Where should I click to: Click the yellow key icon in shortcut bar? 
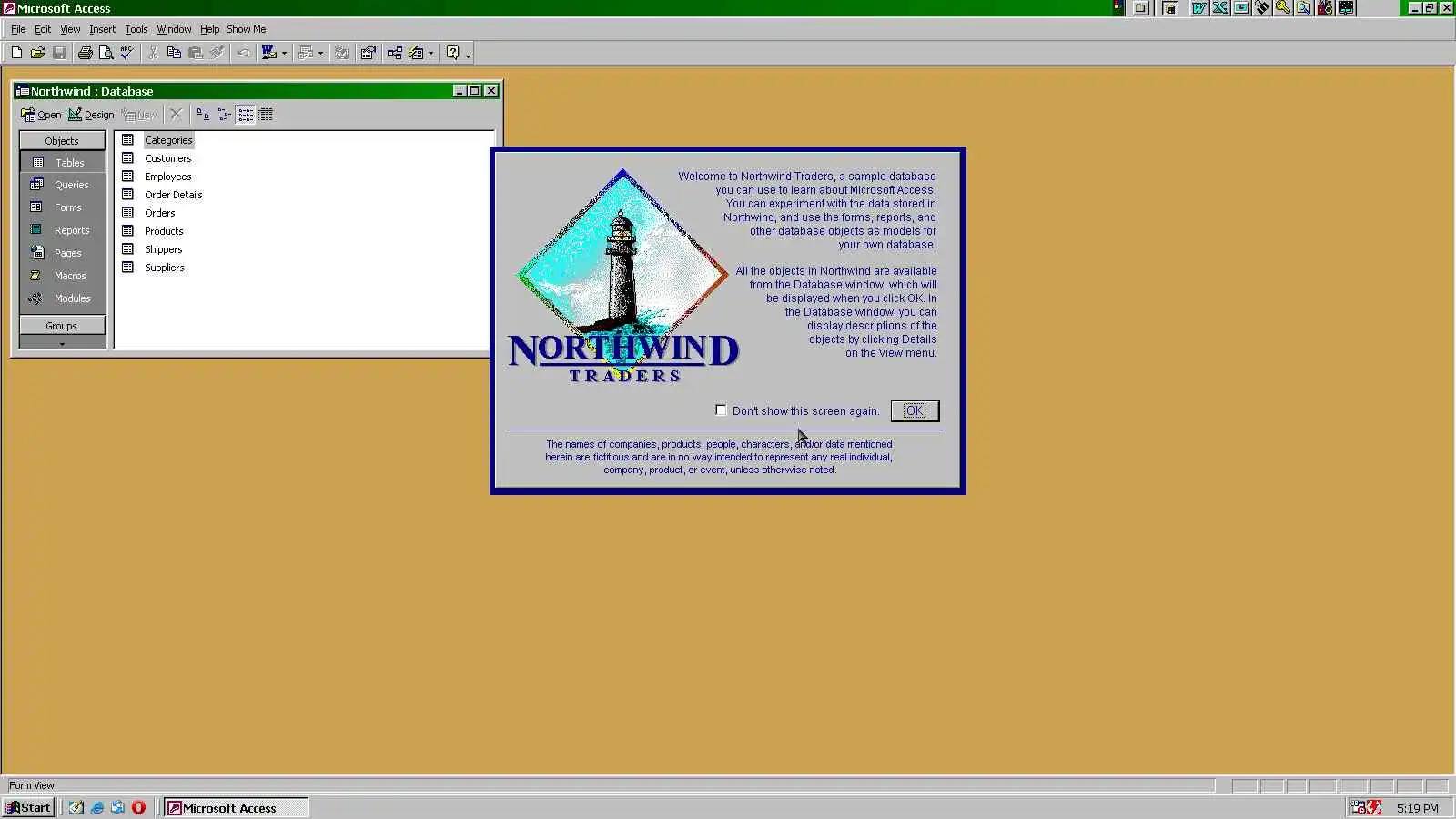click(x=1283, y=8)
